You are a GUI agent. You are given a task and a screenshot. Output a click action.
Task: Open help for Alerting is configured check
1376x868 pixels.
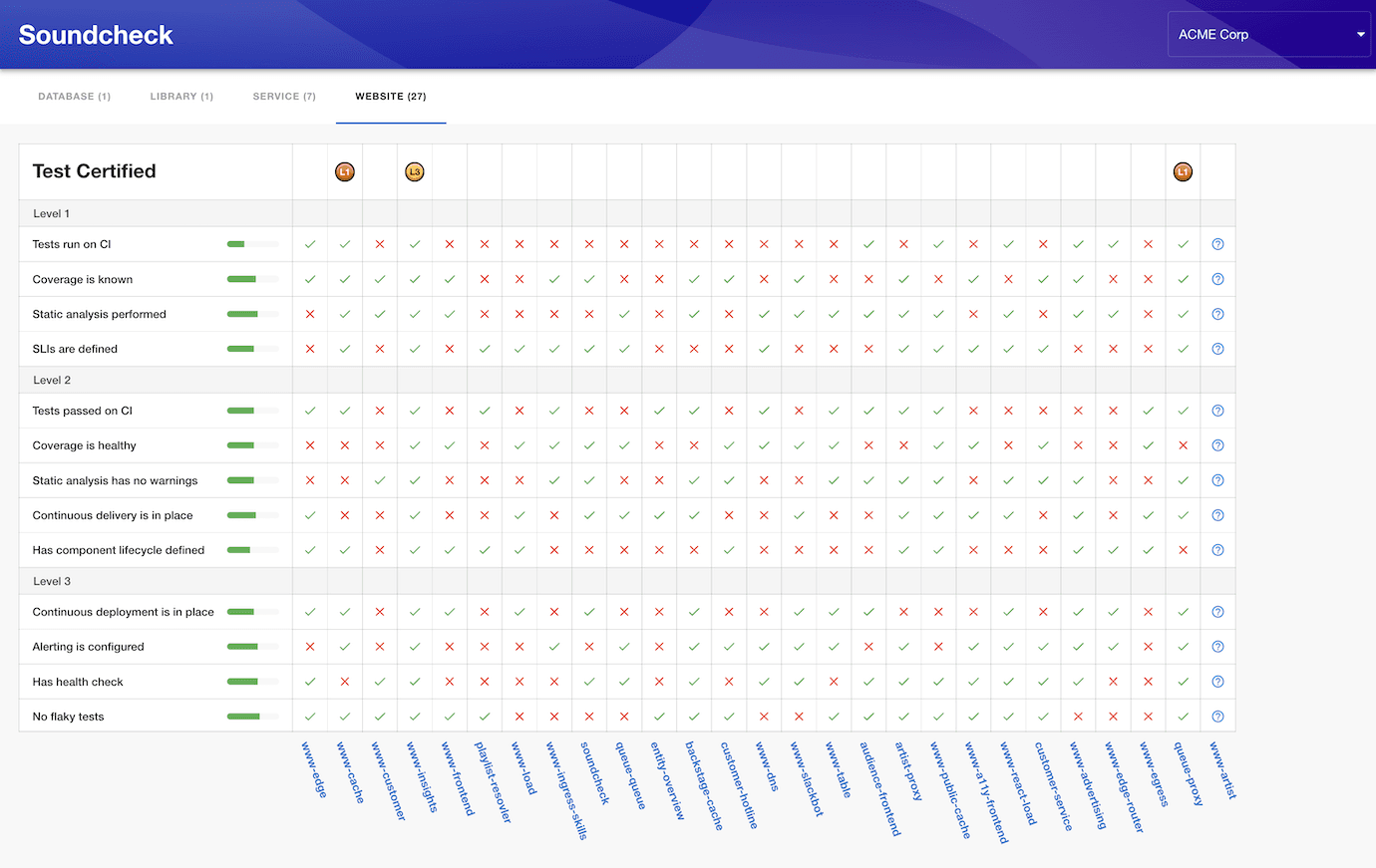click(1217, 647)
